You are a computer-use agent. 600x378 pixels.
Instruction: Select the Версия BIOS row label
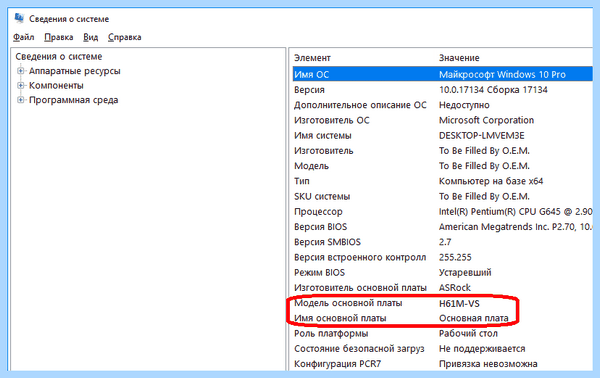click(320, 227)
